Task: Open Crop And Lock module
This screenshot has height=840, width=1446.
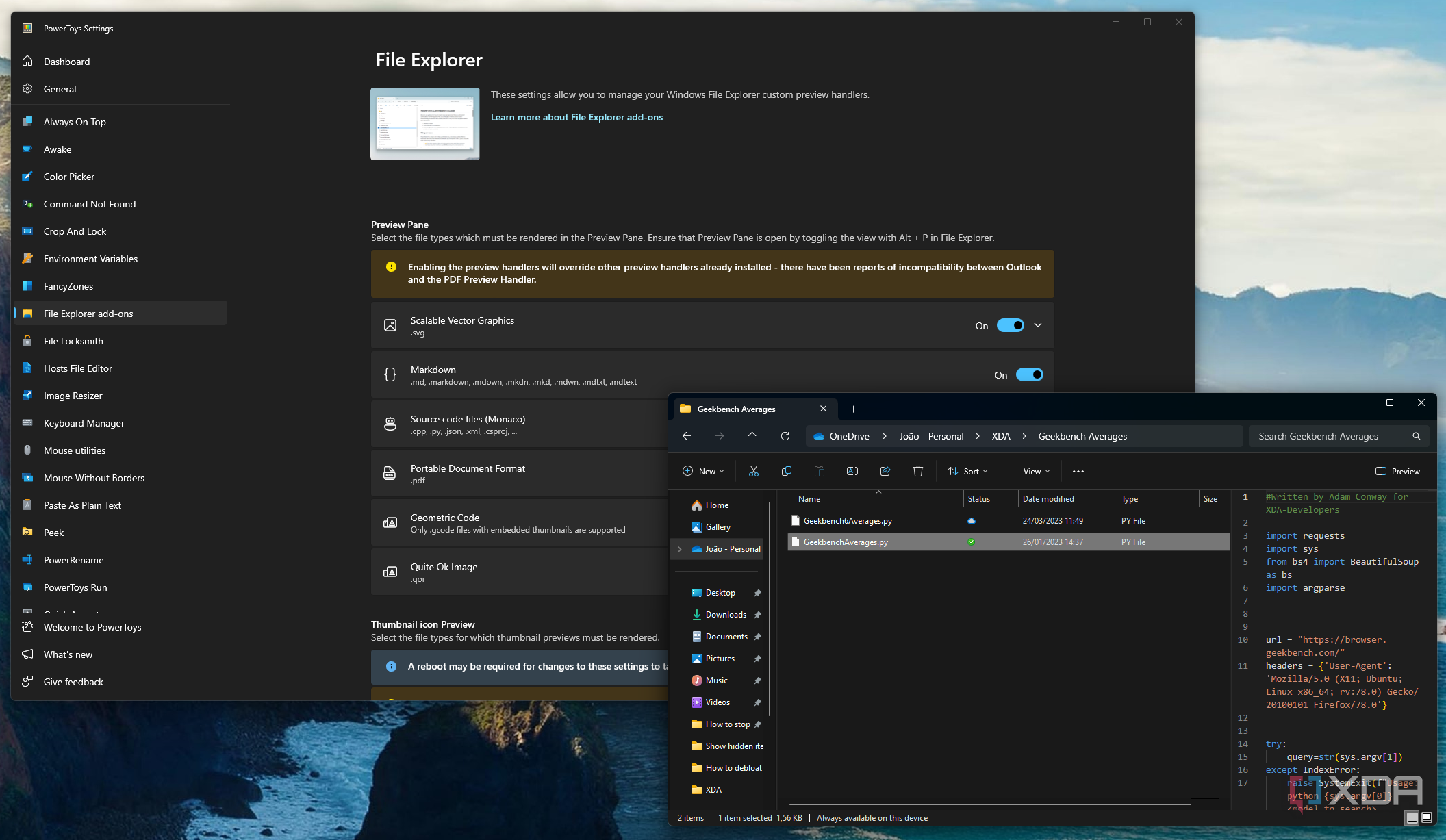Action: coord(120,231)
